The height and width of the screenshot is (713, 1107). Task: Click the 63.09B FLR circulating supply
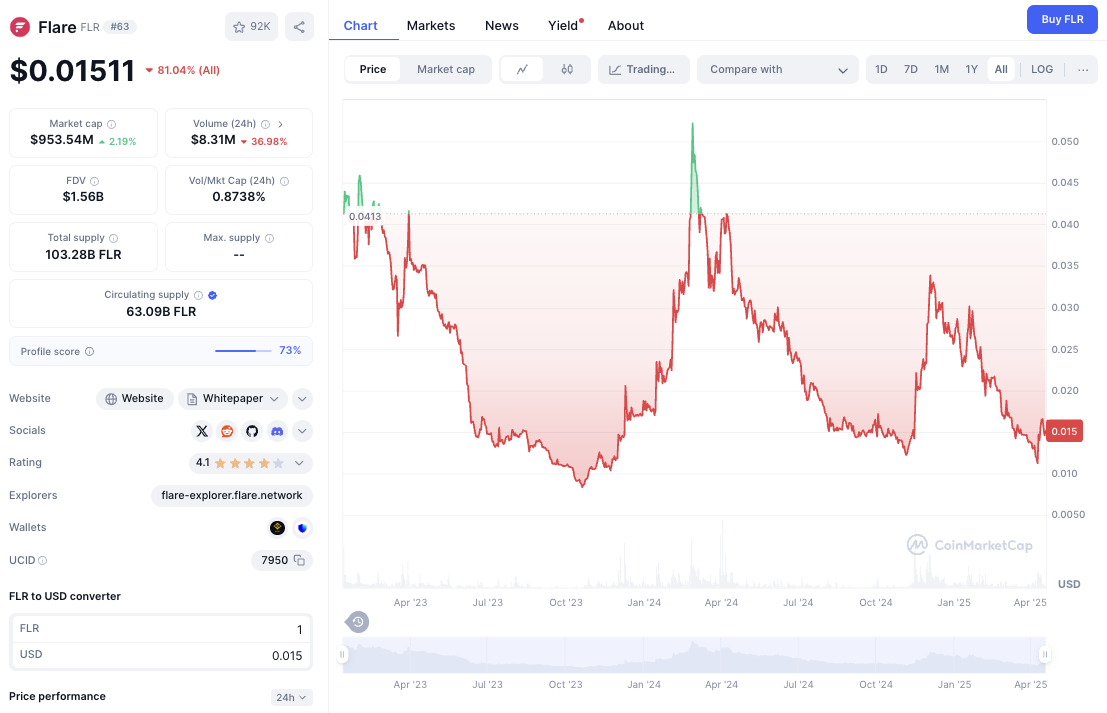pos(161,312)
